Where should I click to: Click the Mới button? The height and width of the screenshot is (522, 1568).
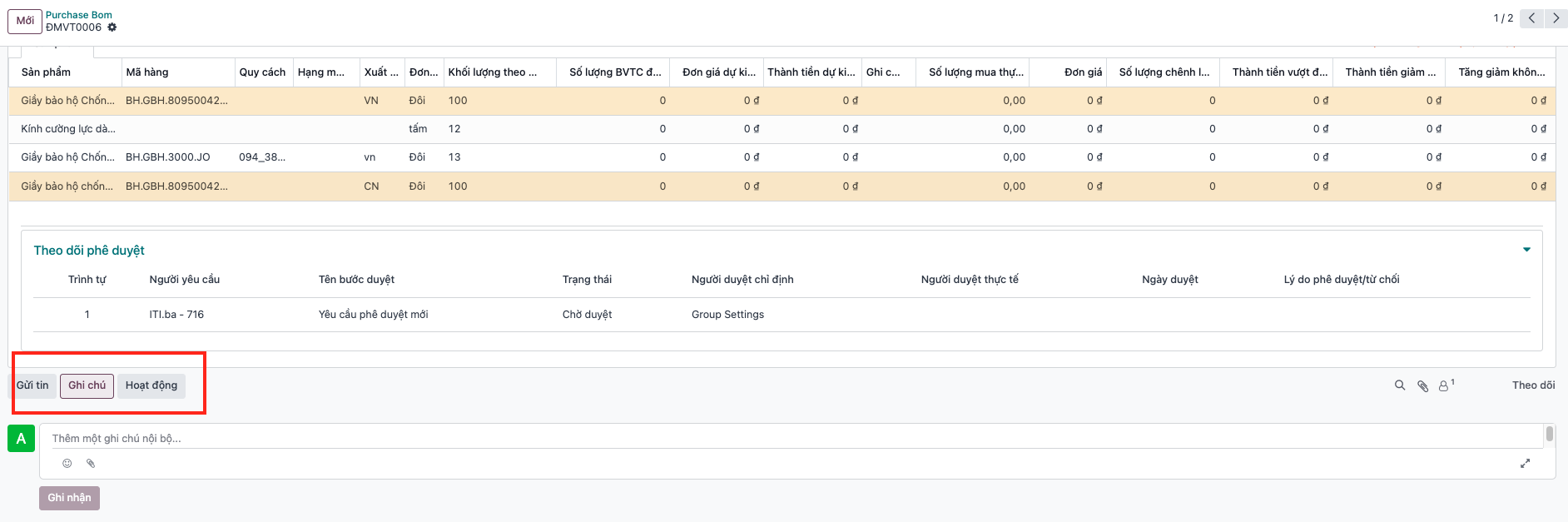click(x=26, y=21)
